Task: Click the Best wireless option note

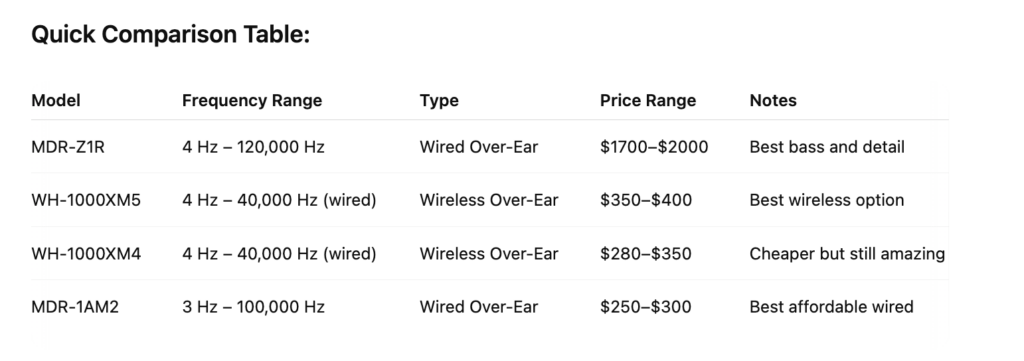Action: pos(827,200)
